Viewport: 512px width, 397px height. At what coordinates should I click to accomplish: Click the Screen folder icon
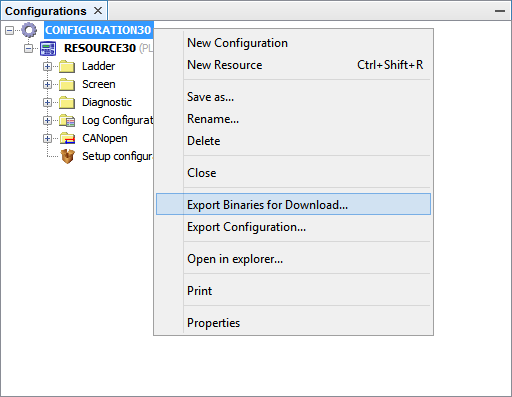click(x=67, y=84)
